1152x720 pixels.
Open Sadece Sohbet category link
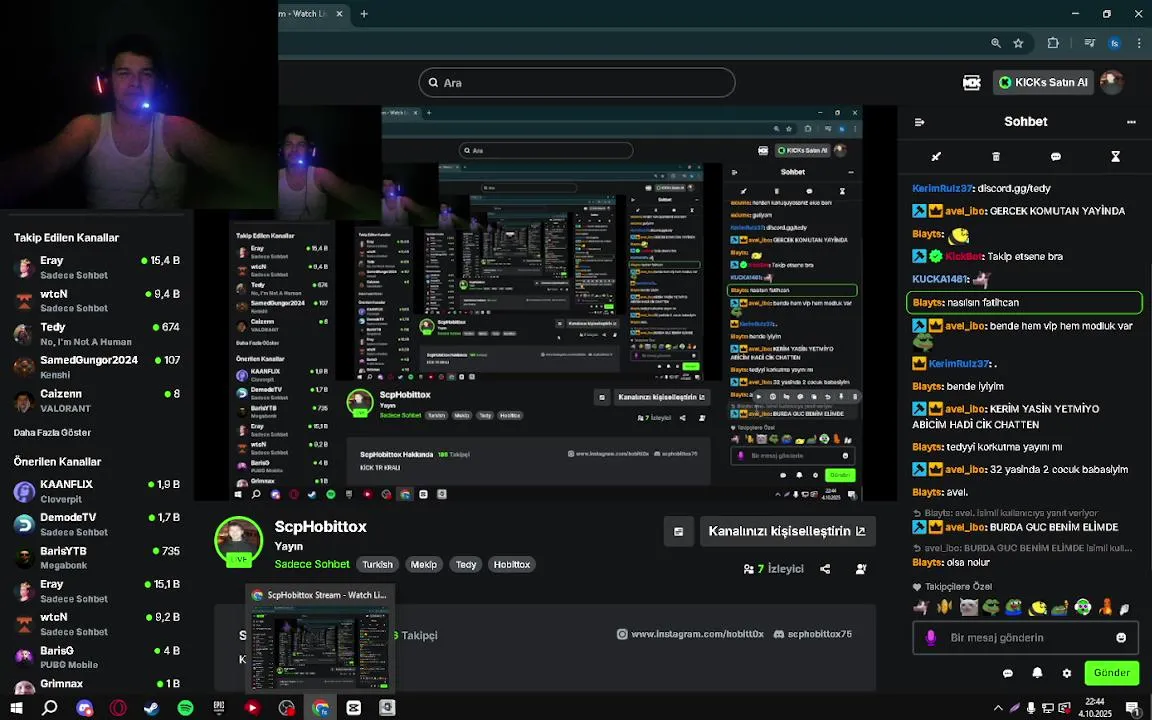(312, 564)
